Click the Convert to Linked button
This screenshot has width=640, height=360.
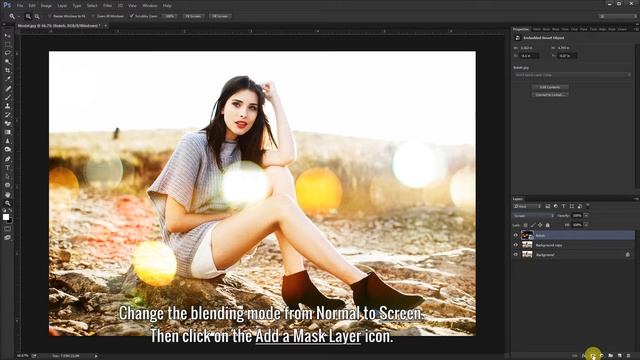tap(550, 95)
